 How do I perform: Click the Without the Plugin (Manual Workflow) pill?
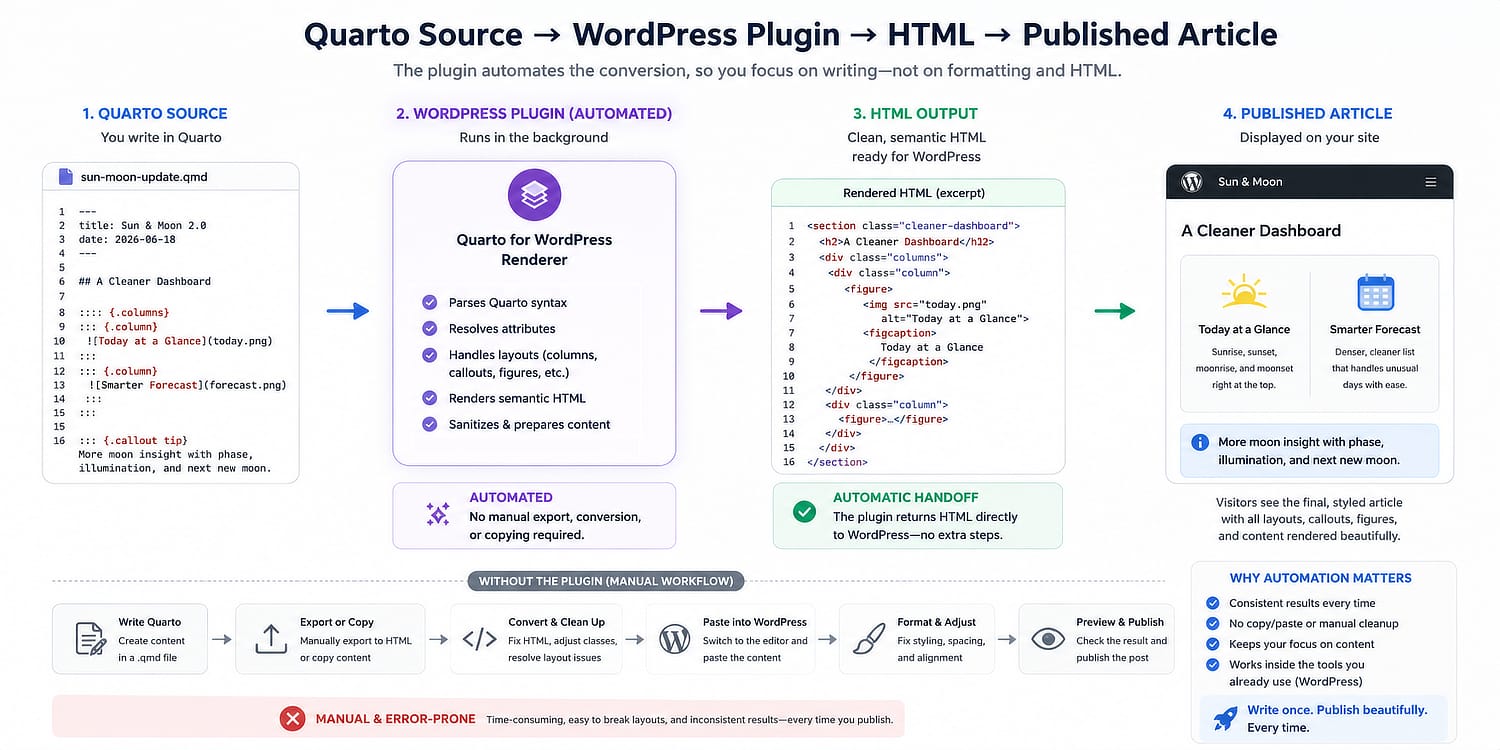pyautogui.click(x=606, y=581)
